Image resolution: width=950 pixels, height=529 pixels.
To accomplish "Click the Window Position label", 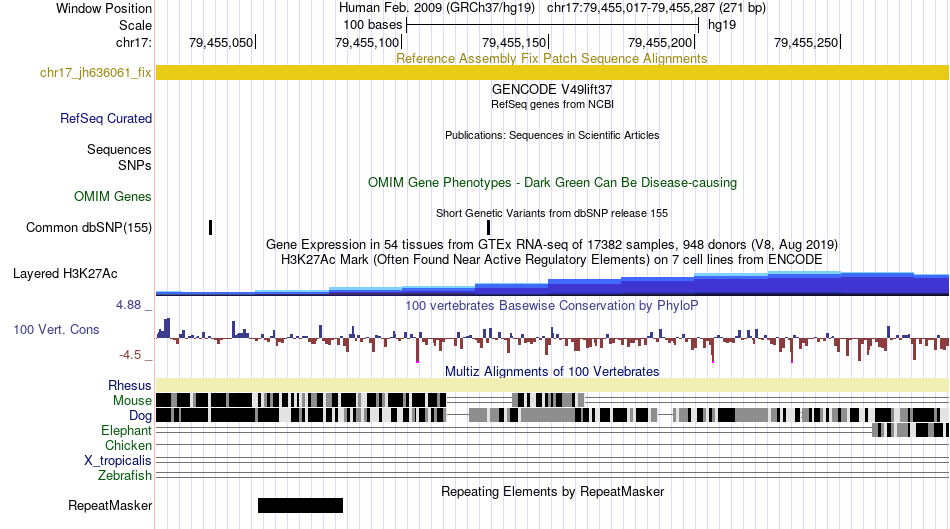I will [104, 8].
